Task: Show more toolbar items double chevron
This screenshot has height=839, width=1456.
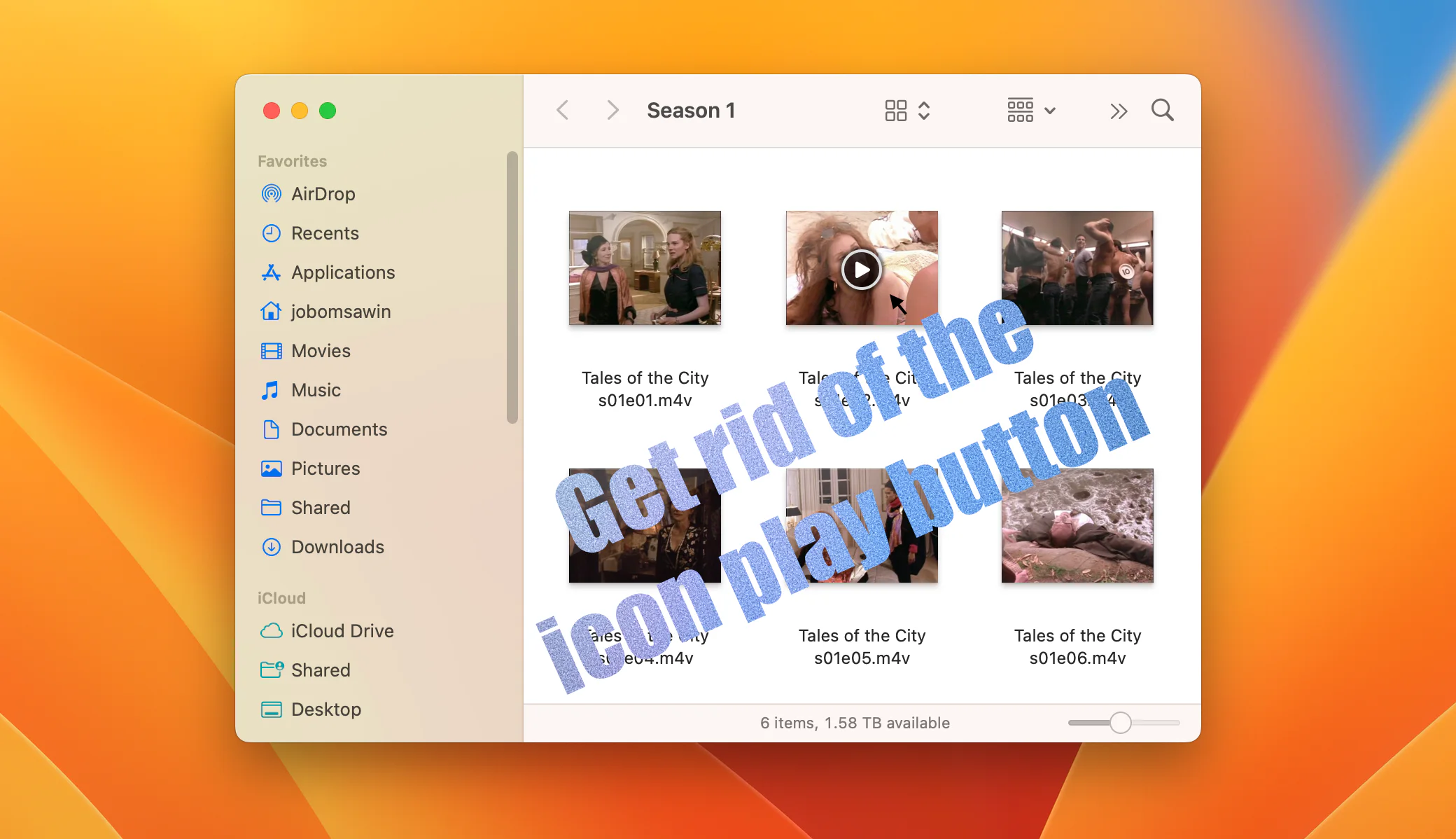Action: 1119,111
